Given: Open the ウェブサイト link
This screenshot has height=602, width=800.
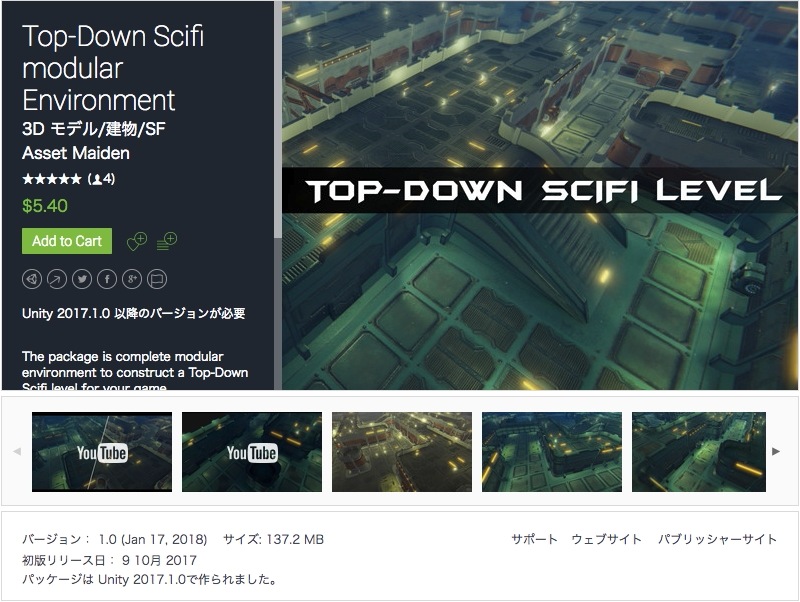Looking at the screenshot, I should pyautogui.click(x=606, y=539).
